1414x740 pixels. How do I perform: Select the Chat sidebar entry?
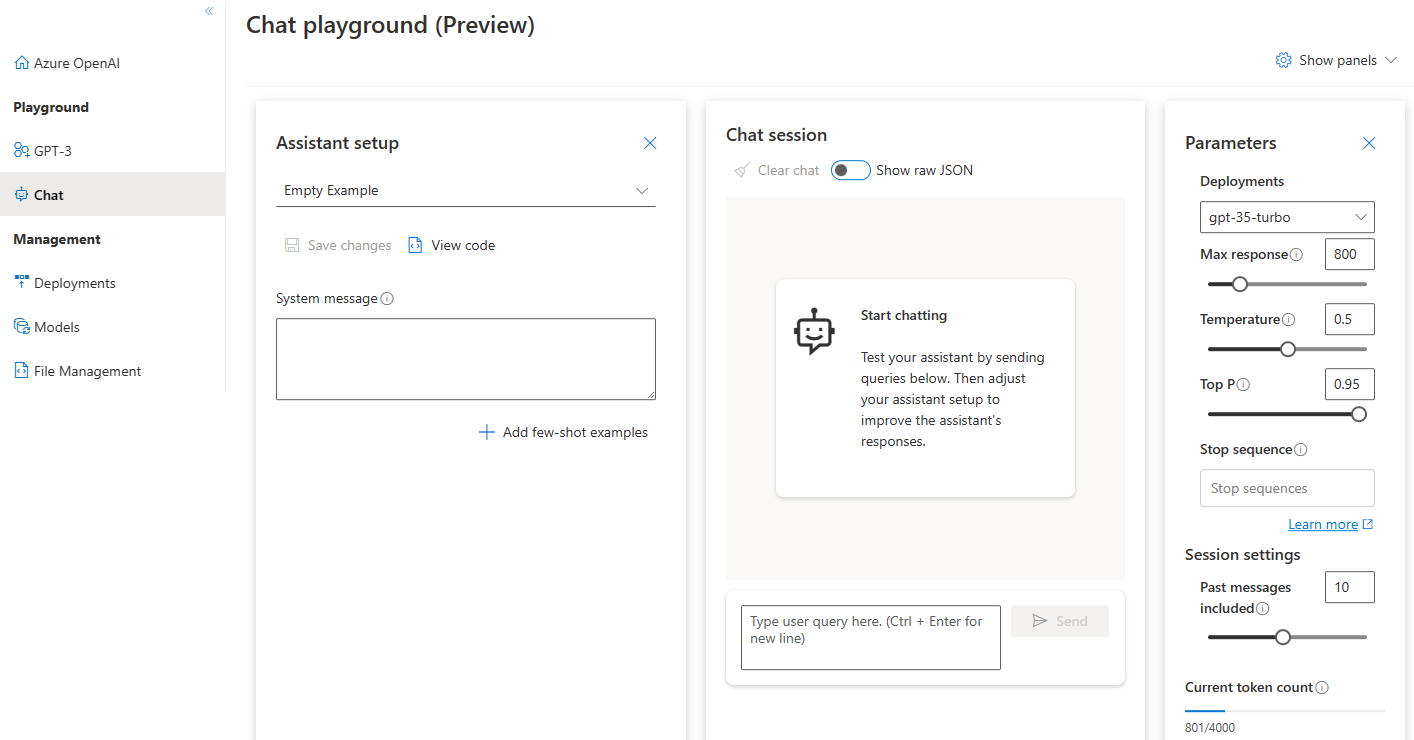(x=48, y=194)
